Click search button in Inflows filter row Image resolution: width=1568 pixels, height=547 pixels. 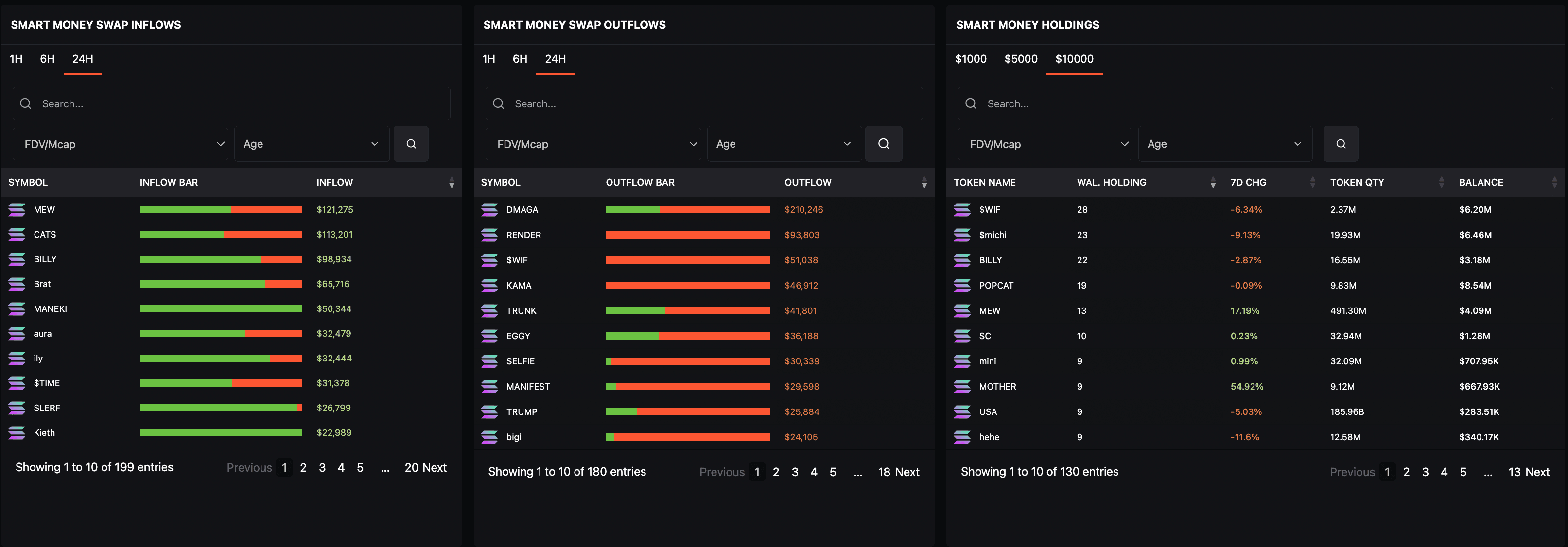point(411,144)
